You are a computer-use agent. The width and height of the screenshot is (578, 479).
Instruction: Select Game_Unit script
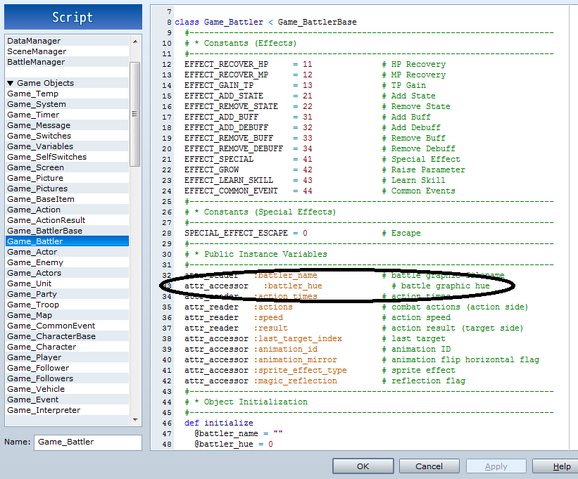(x=67, y=284)
